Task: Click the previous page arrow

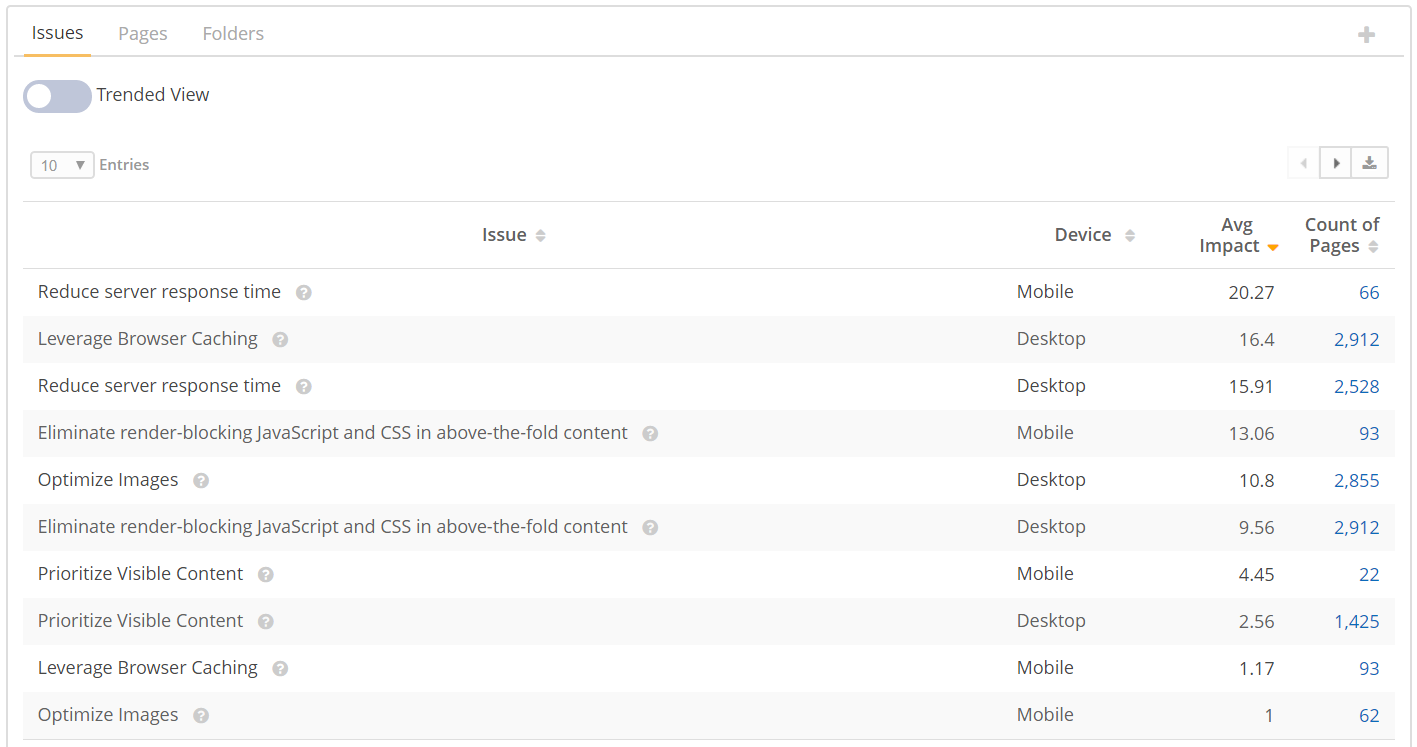Action: [x=1304, y=163]
